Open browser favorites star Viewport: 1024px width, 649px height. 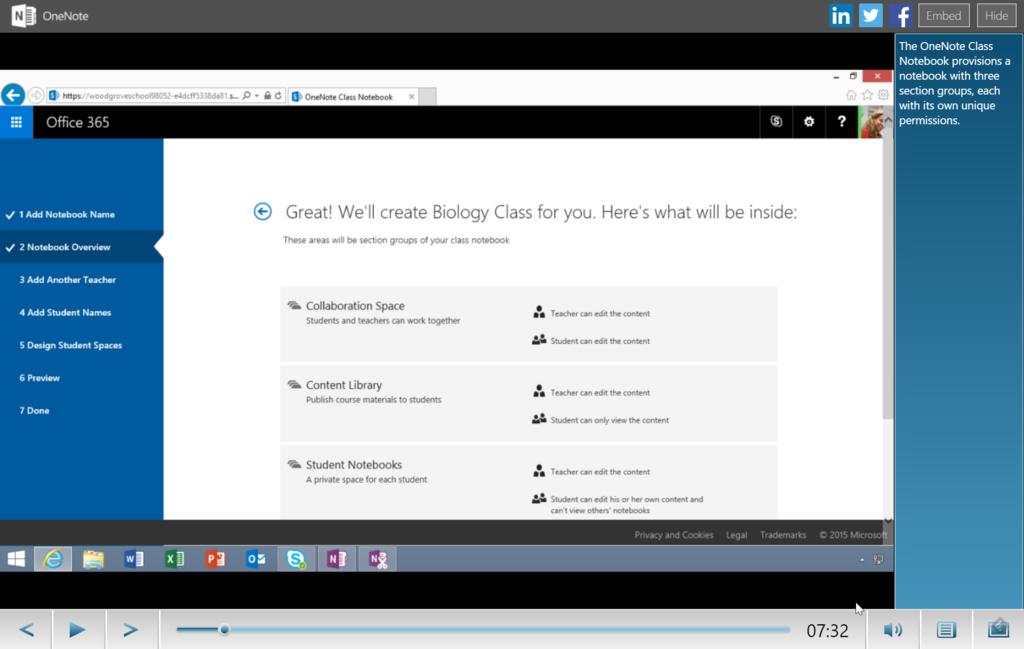click(x=867, y=95)
